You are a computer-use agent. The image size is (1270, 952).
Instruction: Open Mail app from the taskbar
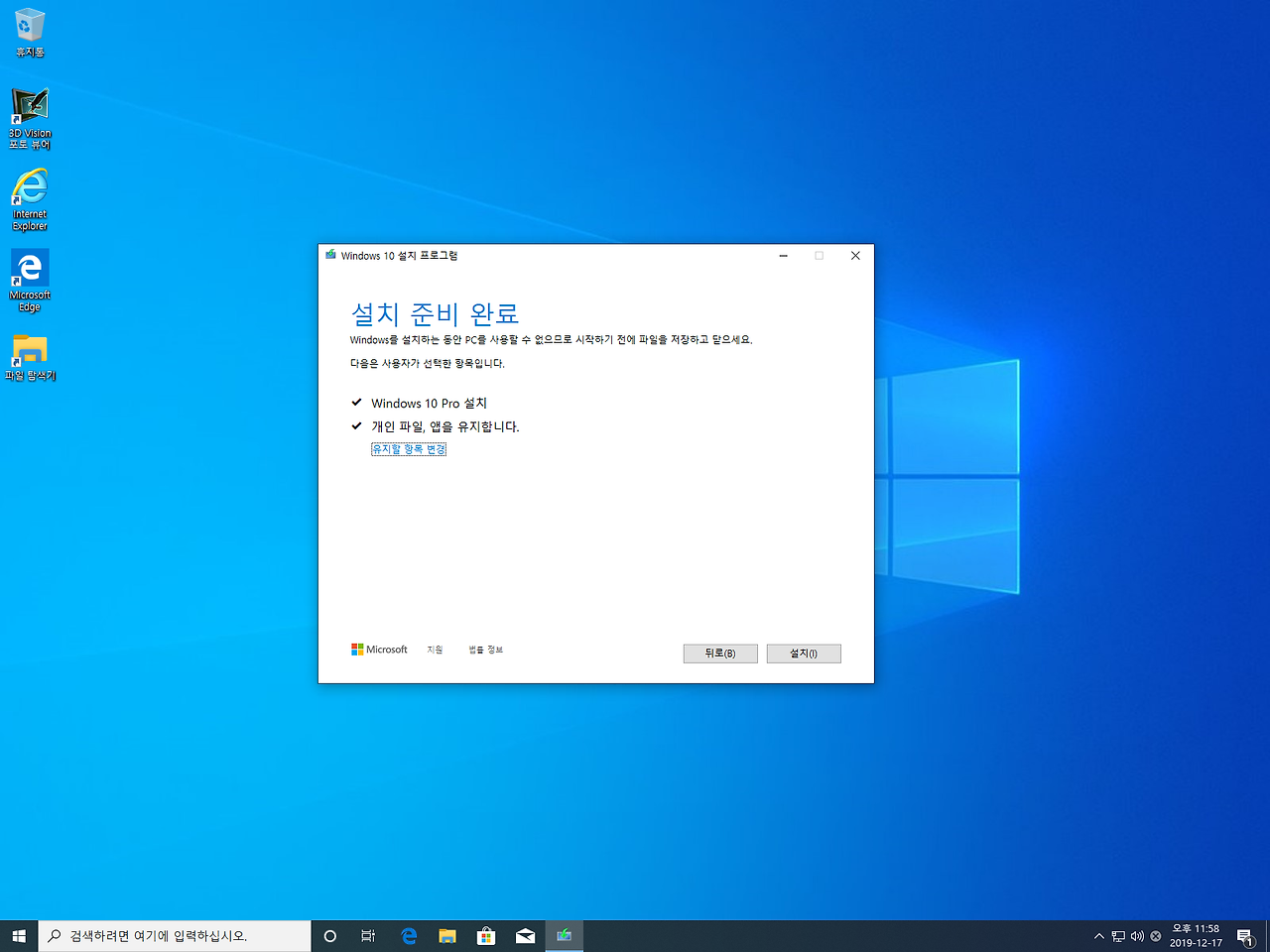525,936
